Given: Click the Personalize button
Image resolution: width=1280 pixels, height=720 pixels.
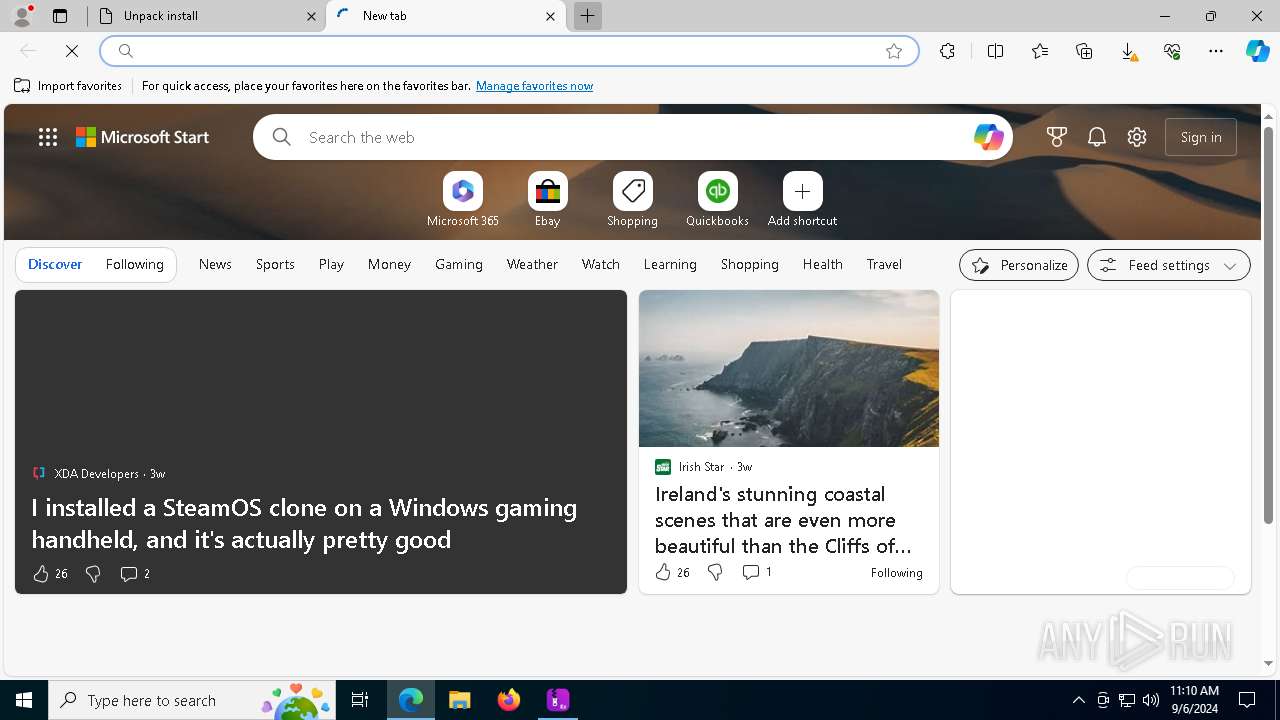Looking at the screenshot, I should coord(1019,265).
